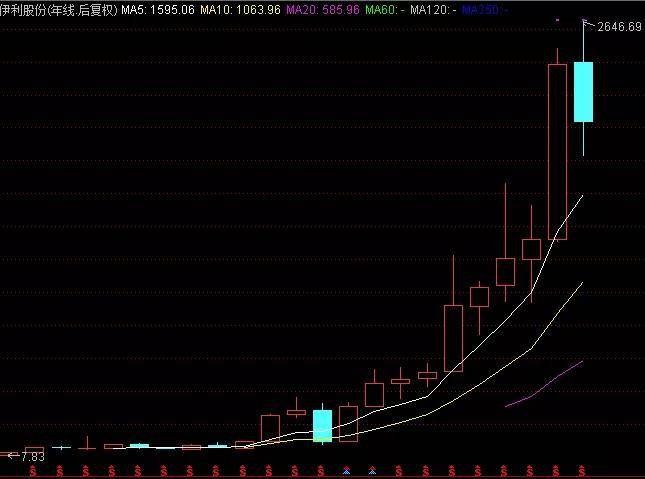Click the 伊利股份(年线,后复权) chart title
The width and height of the screenshot is (645, 479).
[x=59, y=10]
